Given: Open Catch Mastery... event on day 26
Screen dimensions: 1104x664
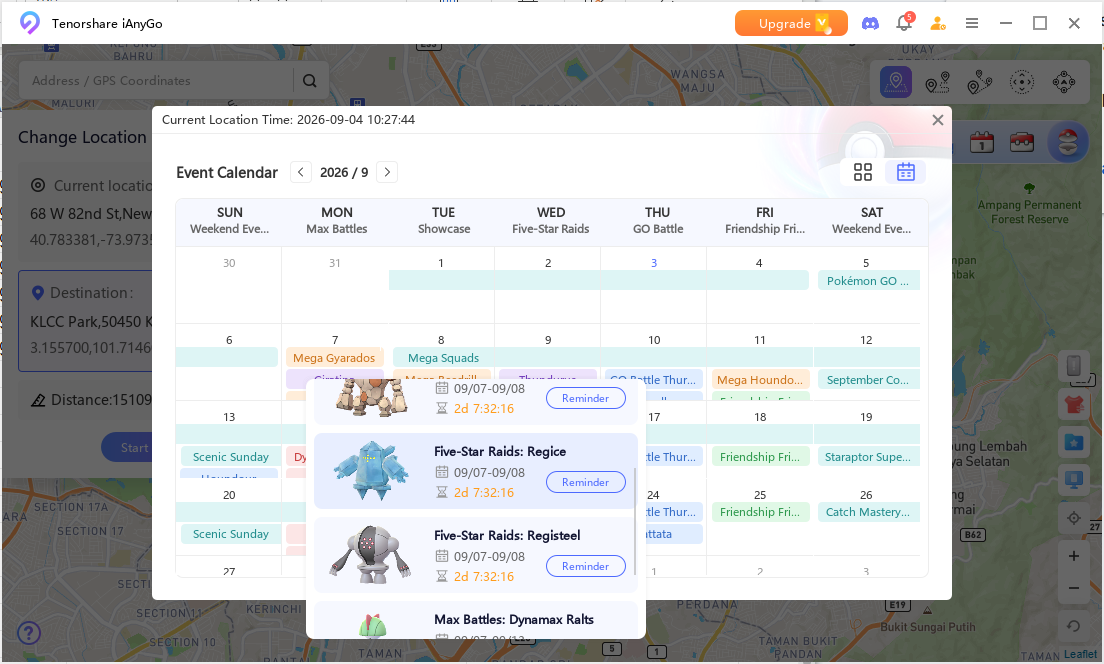Looking at the screenshot, I should (x=868, y=512).
